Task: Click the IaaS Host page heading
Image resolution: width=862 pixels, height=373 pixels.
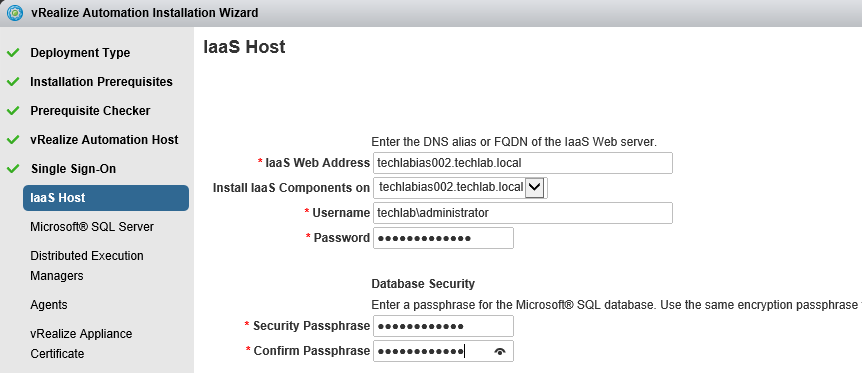Action: [x=244, y=47]
